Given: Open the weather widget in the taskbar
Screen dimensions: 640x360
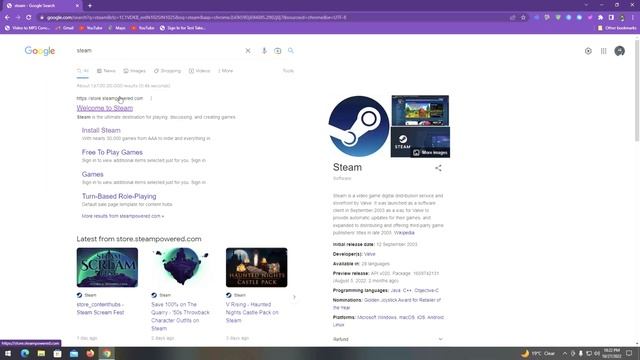Looking at the screenshot, I should (x=538, y=353).
